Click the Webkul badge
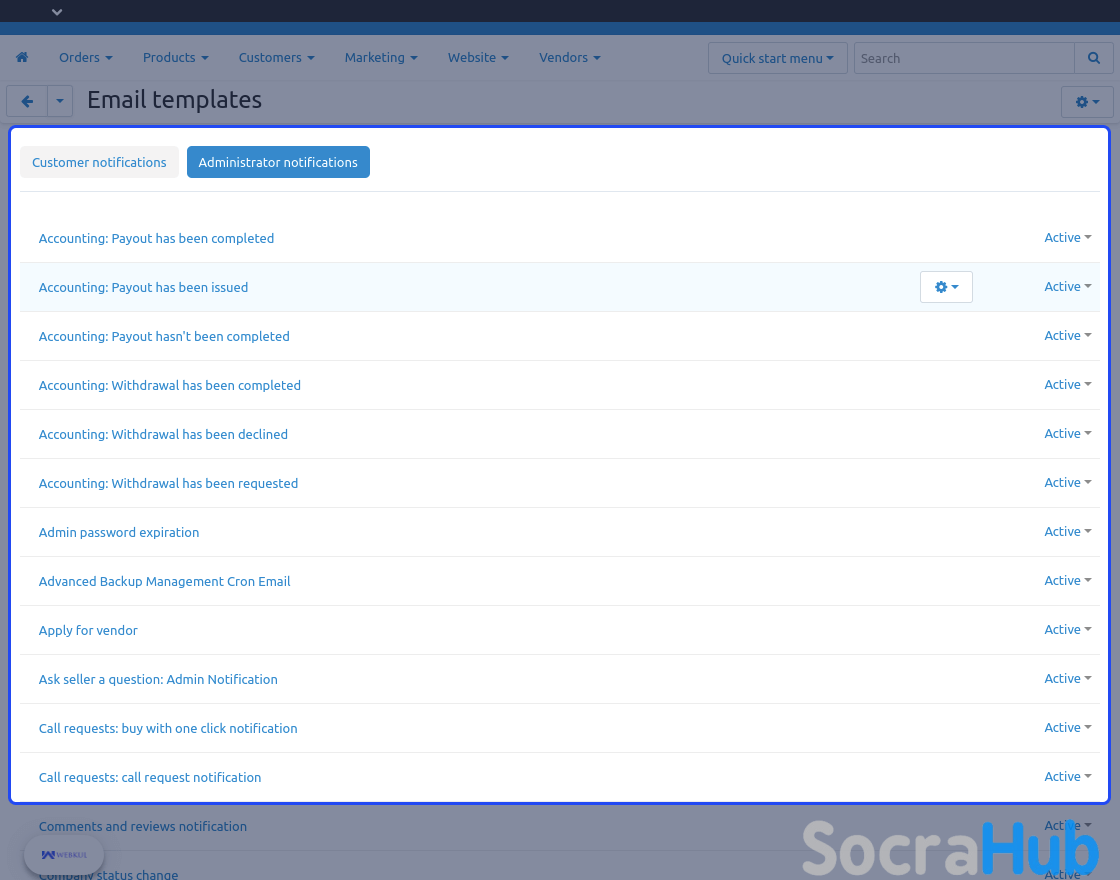 (64, 854)
